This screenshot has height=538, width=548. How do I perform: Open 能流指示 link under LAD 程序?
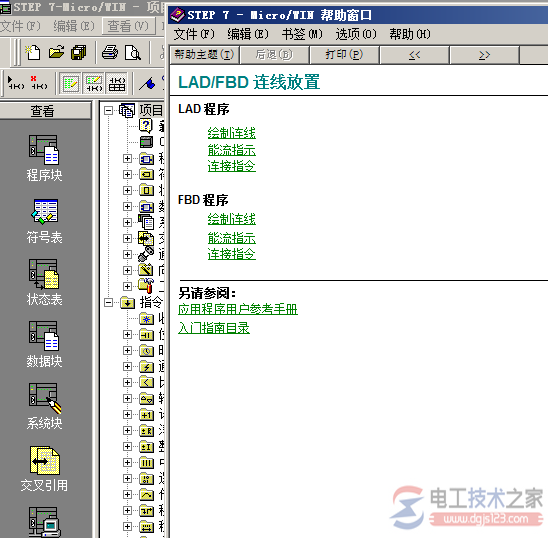232,150
